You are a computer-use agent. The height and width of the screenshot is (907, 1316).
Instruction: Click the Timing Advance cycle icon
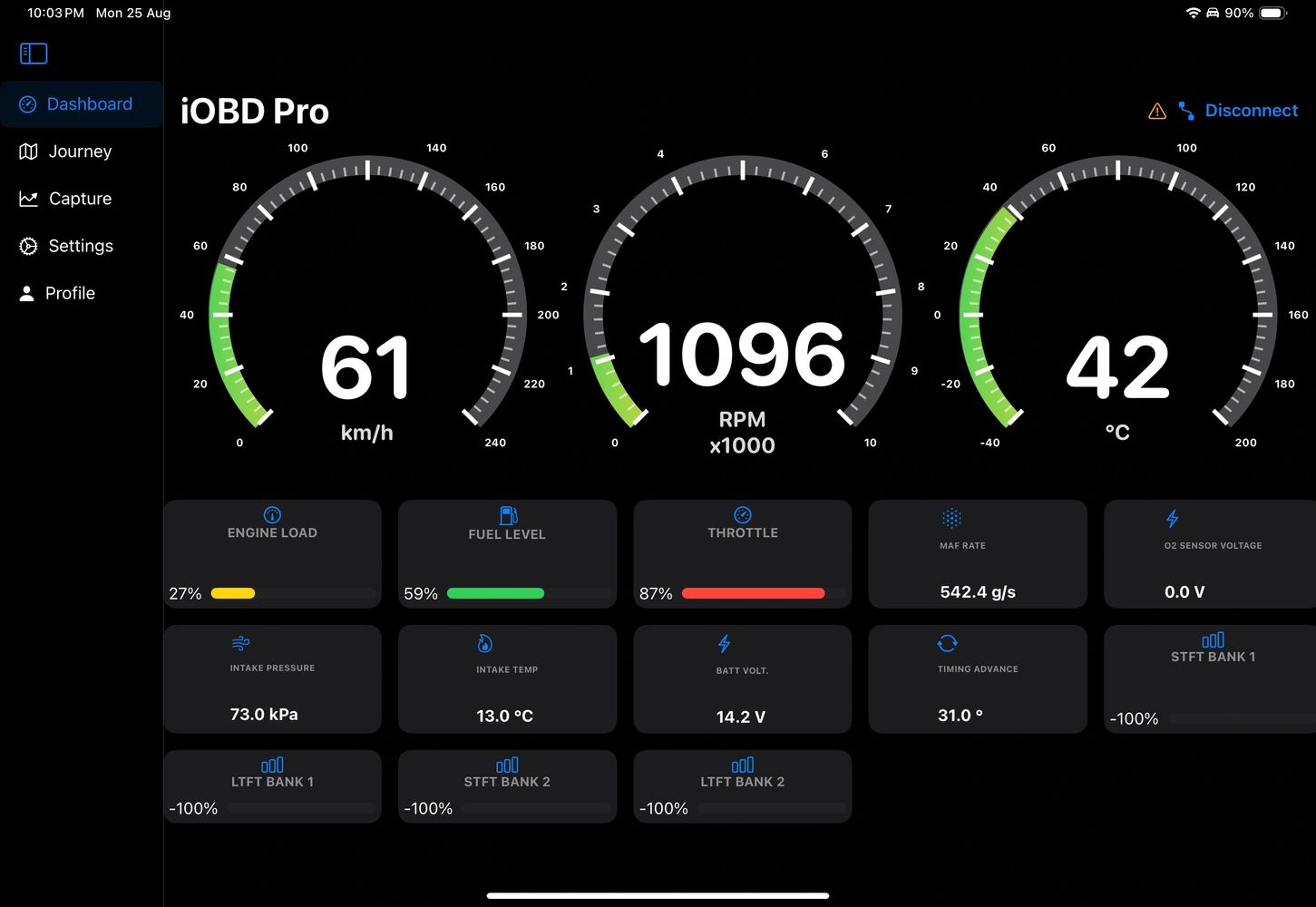click(x=947, y=643)
